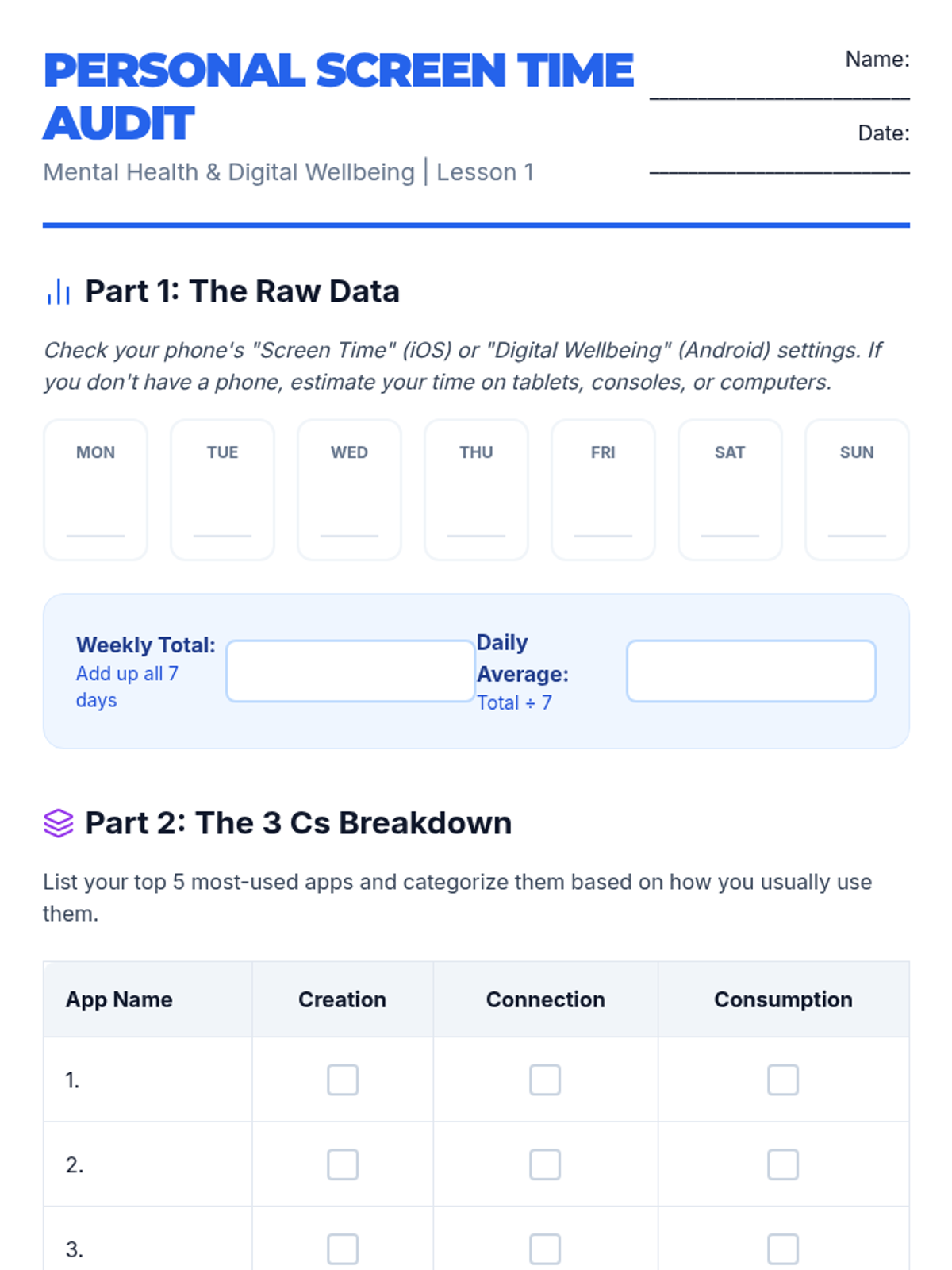Click the Consumption column header

click(783, 999)
